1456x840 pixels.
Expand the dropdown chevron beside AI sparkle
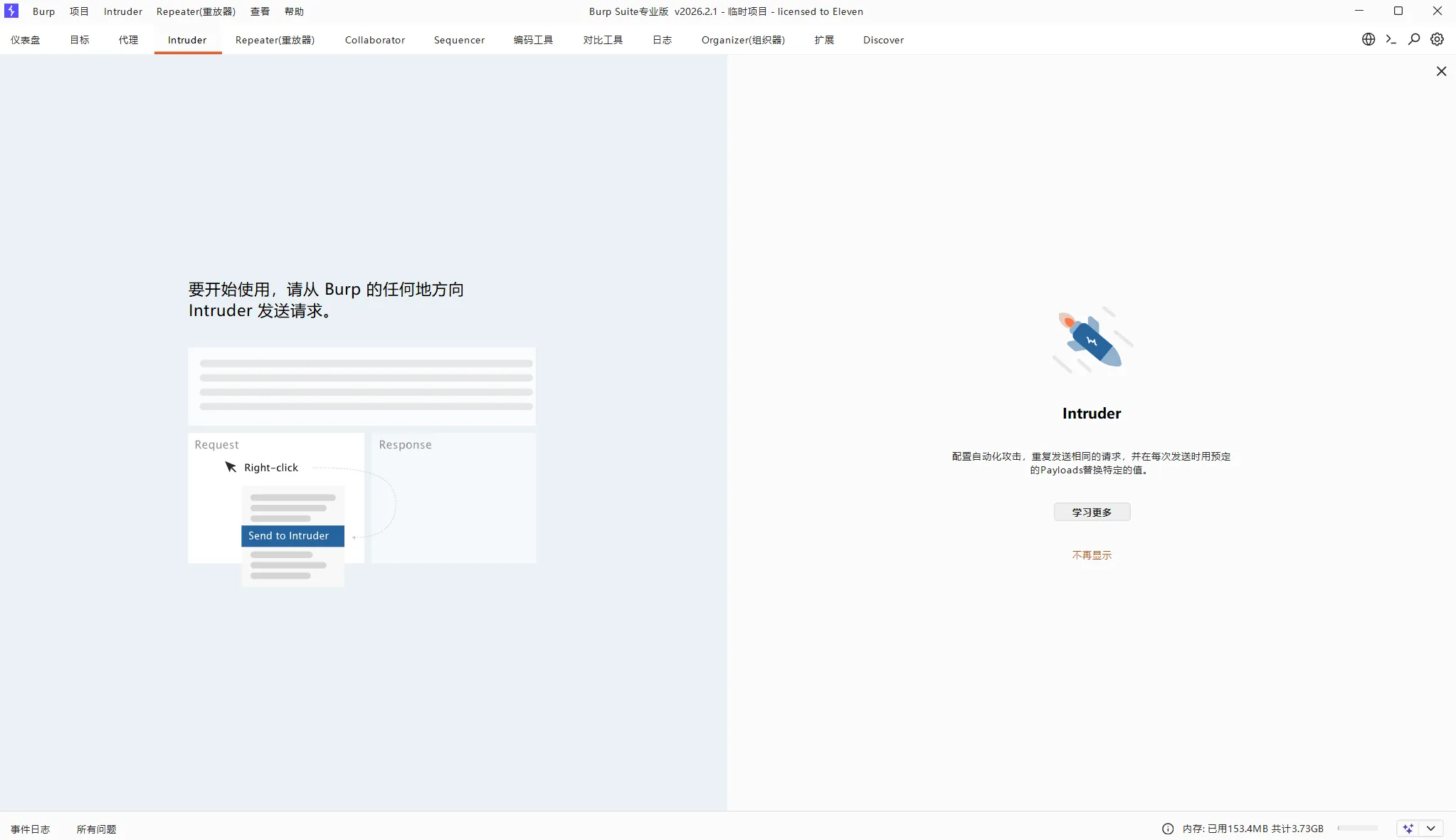(x=1430, y=829)
